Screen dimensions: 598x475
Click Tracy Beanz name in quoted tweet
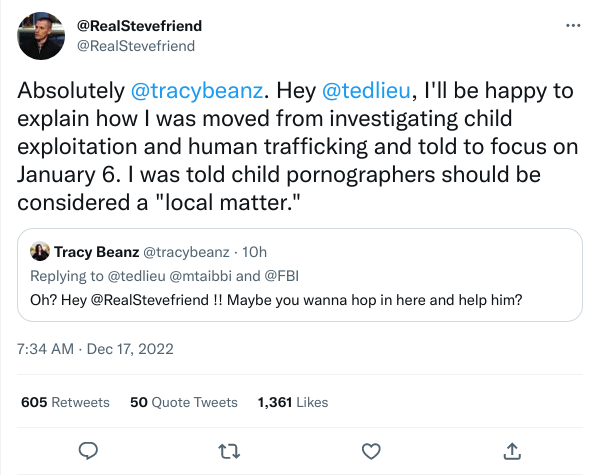[x=96, y=252]
